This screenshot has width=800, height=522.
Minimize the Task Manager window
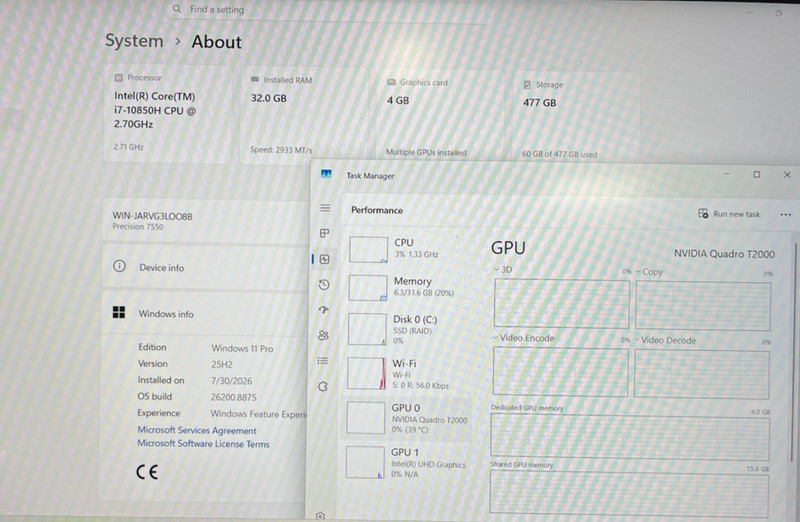tap(727, 174)
